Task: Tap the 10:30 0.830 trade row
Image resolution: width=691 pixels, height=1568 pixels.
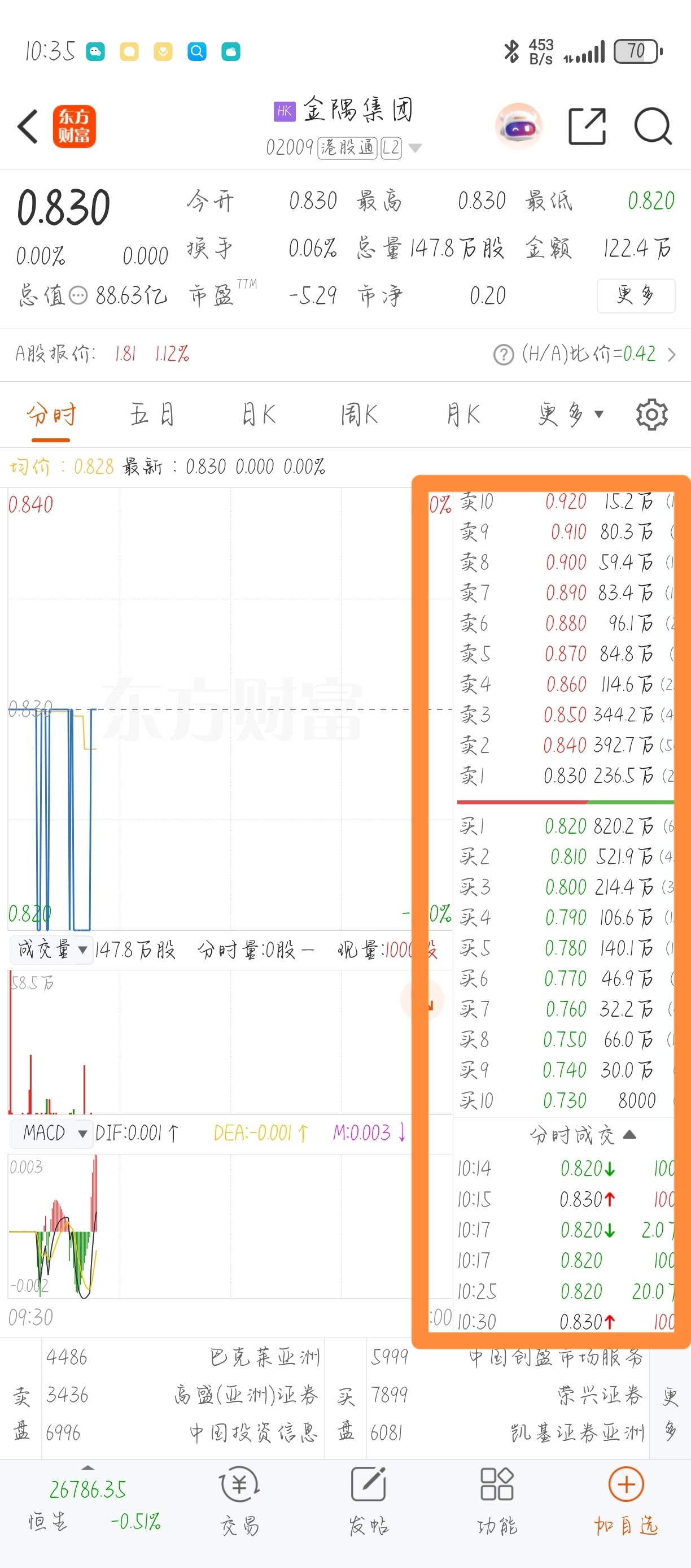Action: pos(565,1322)
